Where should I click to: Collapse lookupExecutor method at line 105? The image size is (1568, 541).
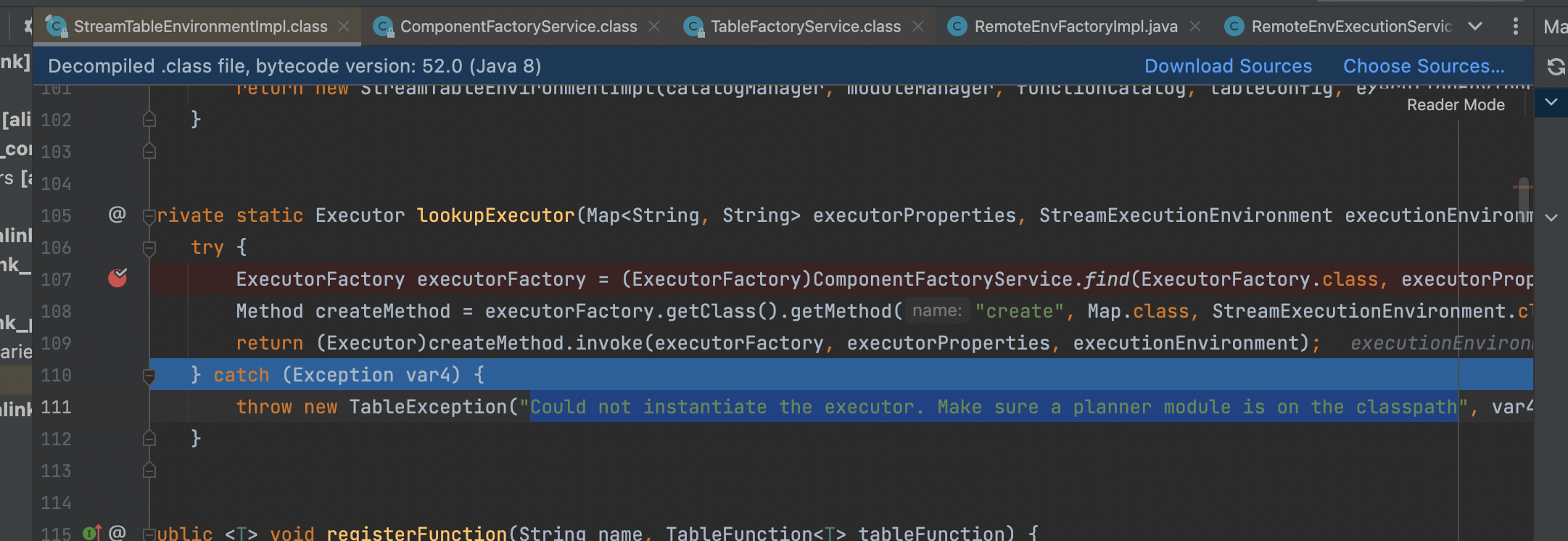149,216
